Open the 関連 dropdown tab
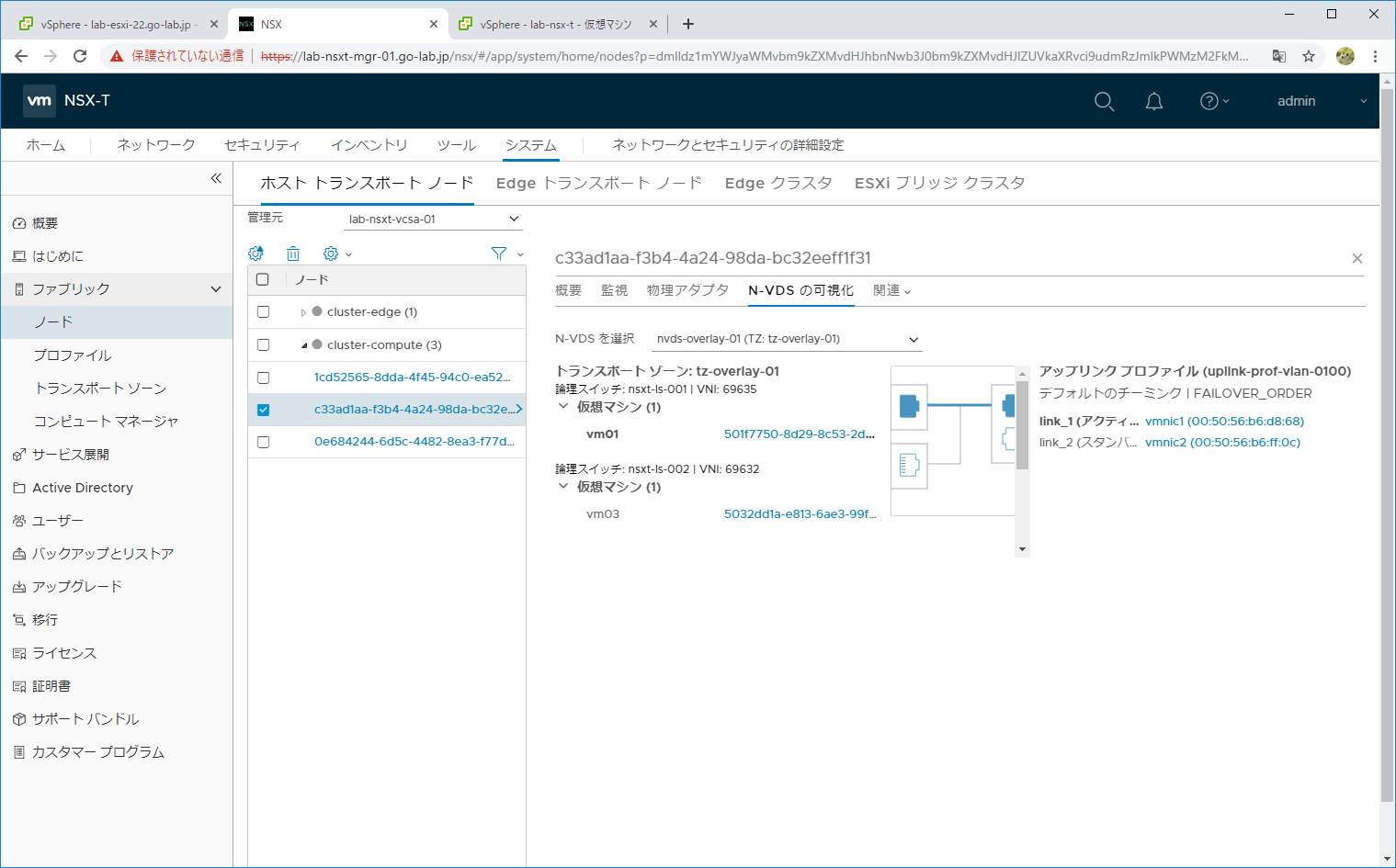1396x868 pixels. (x=891, y=290)
